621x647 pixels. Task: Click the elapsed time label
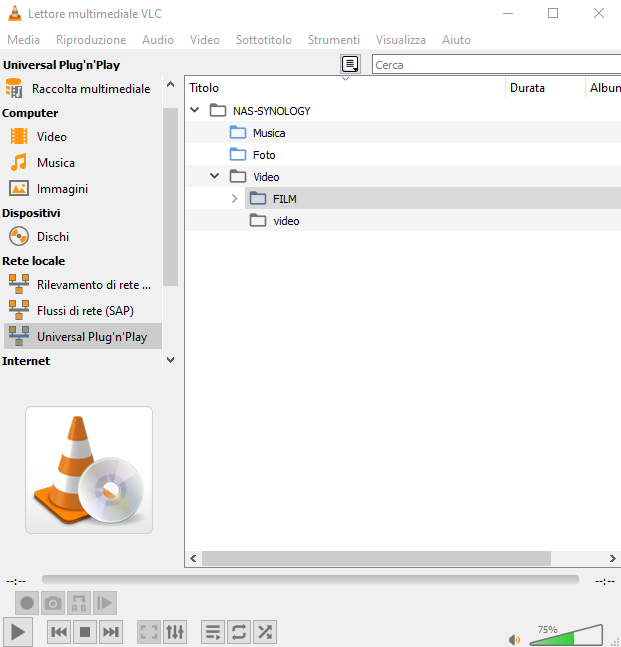click(x=16, y=581)
